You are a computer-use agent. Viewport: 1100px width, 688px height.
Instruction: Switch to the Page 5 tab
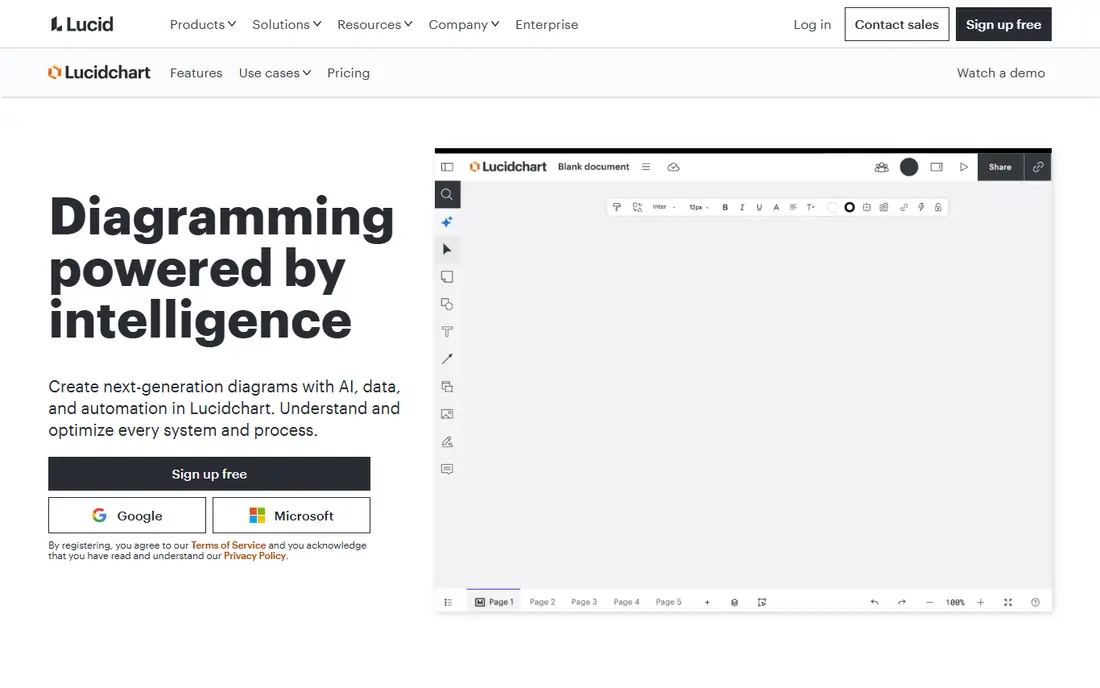click(x=669, y=602)
